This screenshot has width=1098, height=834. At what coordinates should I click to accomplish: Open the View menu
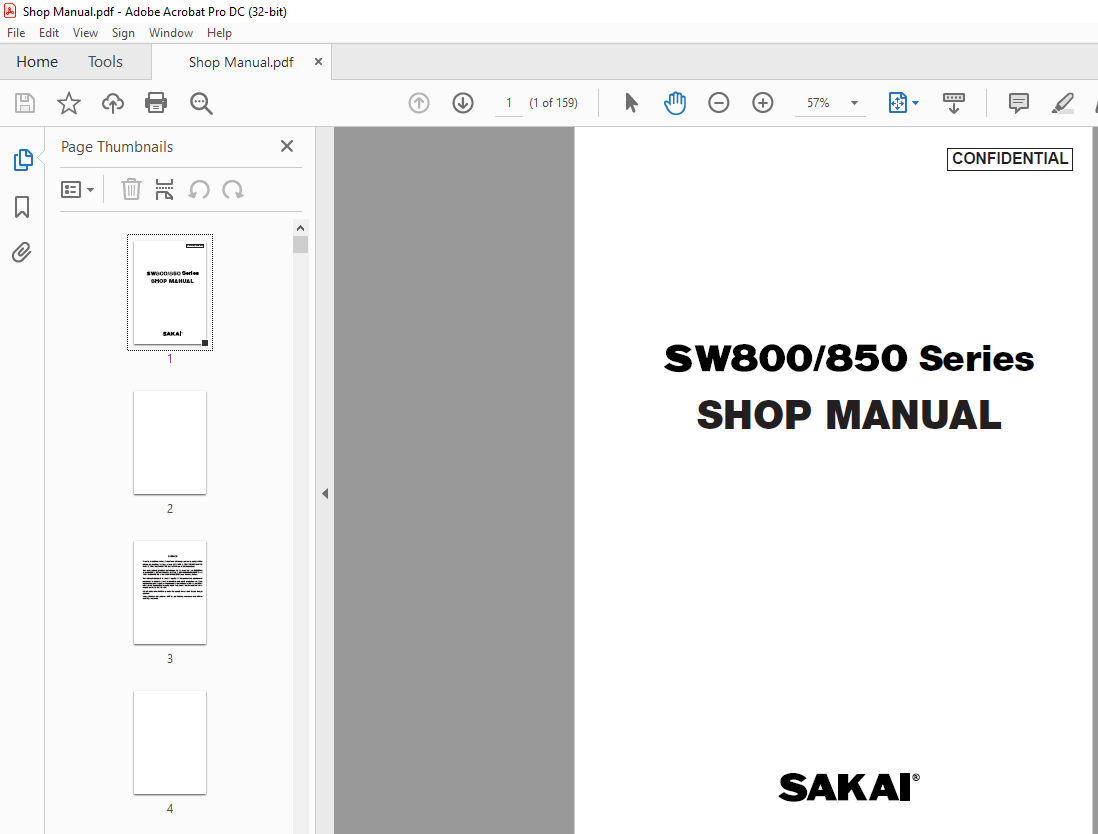85,33
